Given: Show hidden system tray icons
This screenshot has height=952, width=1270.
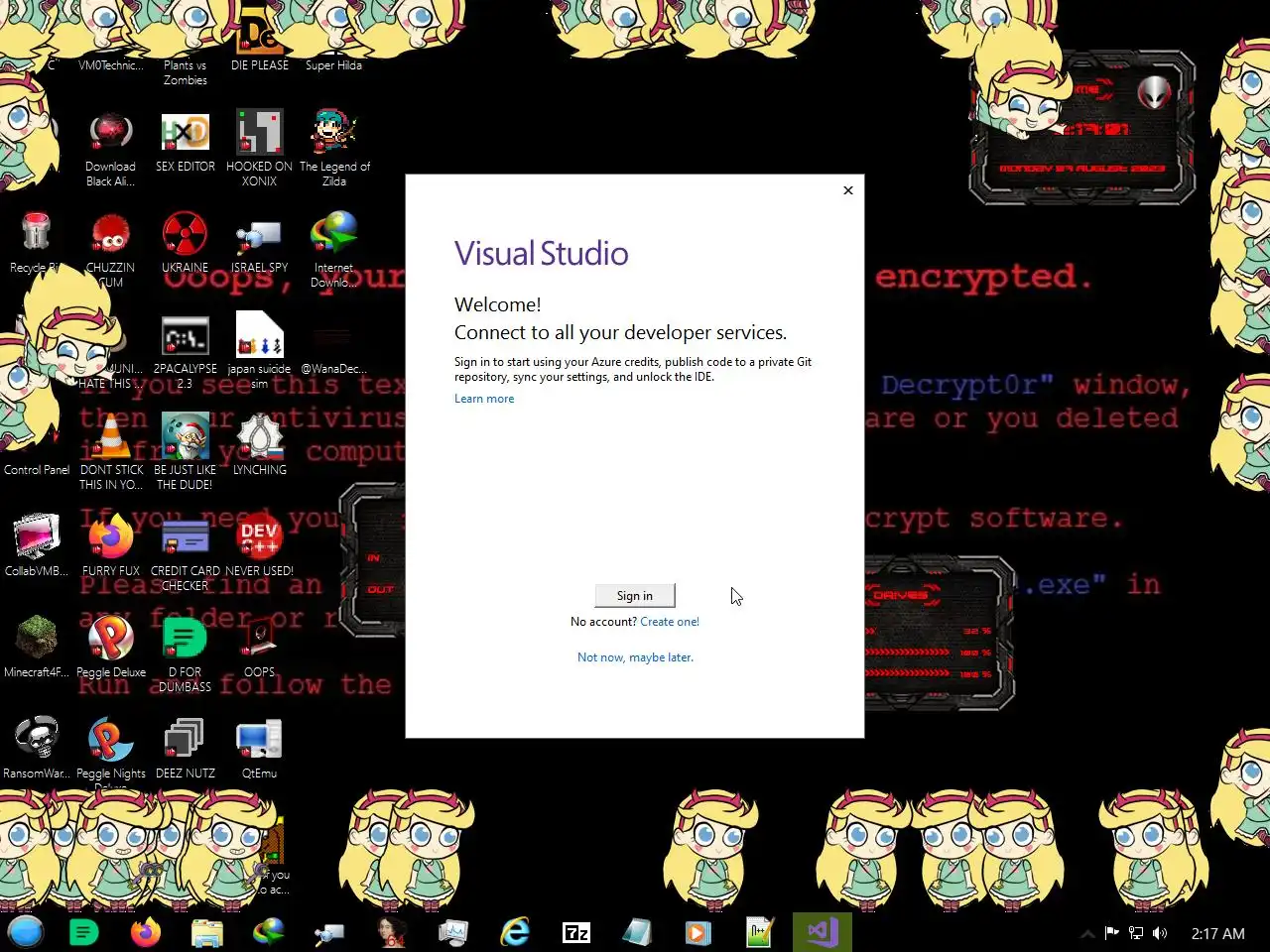Looking at the screenshot, I should tap(1087, 933).
